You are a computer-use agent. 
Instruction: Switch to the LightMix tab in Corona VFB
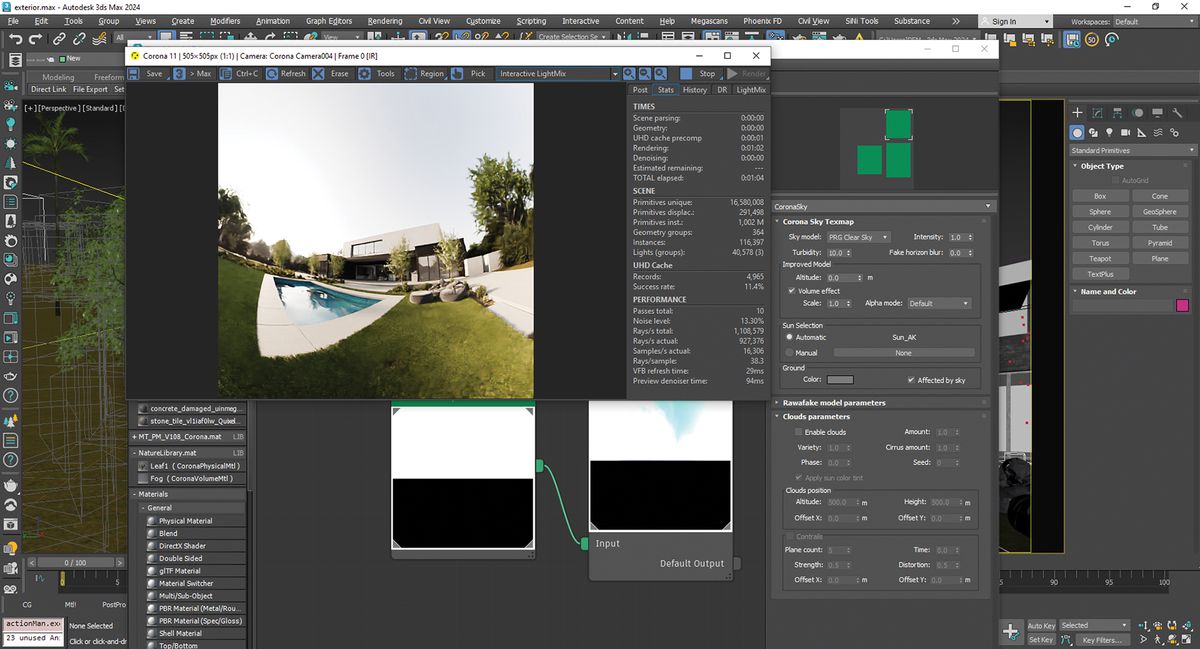753,90
